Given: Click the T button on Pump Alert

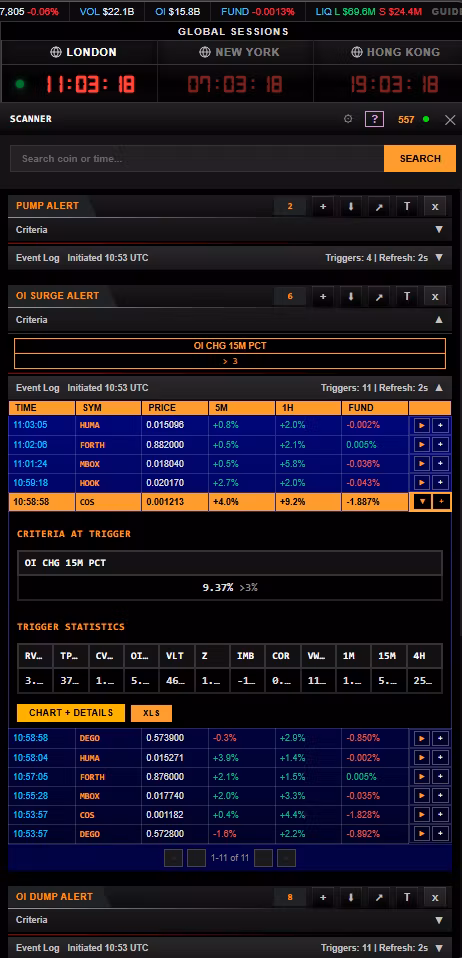Looking at the screenshot, I should 407,207.
